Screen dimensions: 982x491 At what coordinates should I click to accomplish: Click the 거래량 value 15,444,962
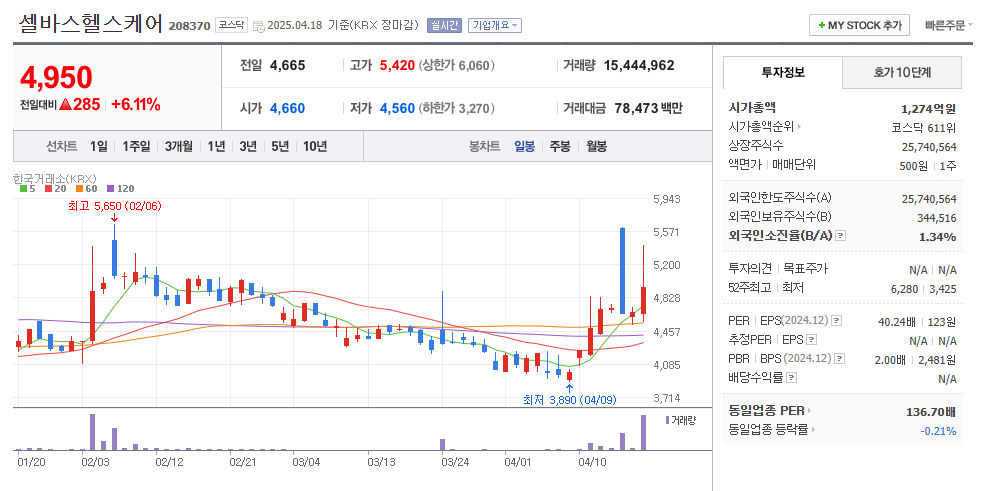[x=639, y=65]
